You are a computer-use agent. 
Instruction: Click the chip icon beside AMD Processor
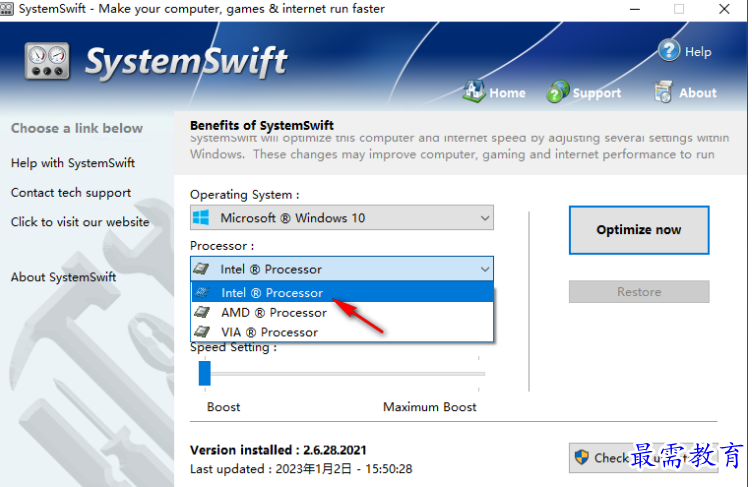[202, 312]
